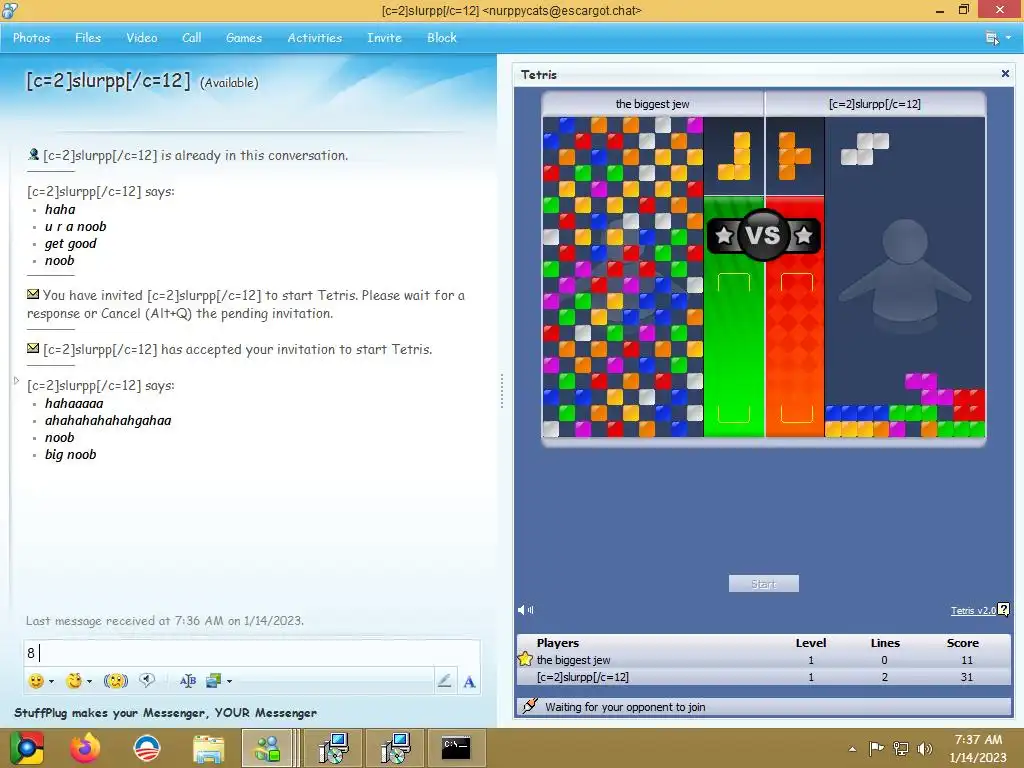Click the envelope icon beside 'You have invited'

(33, 295)
